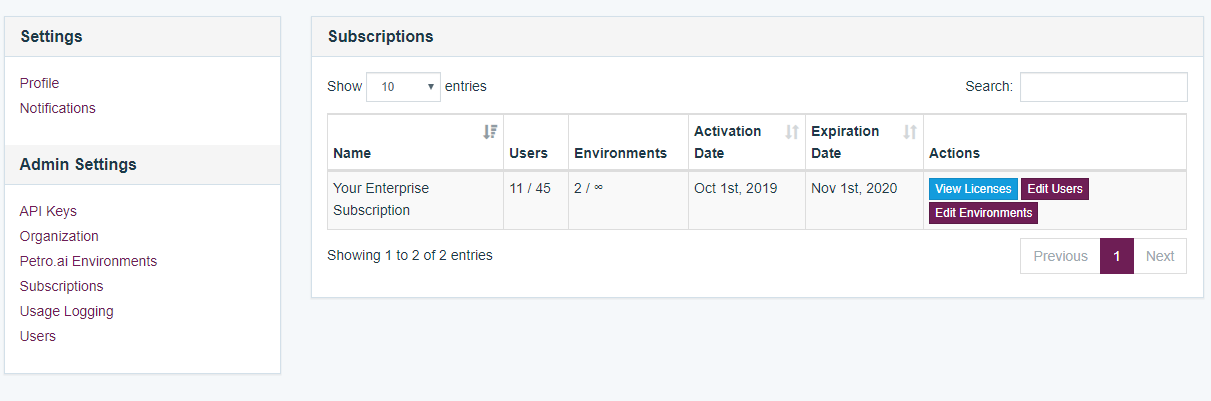
Task: Navigate to API Keys
Action: [48, 211]
